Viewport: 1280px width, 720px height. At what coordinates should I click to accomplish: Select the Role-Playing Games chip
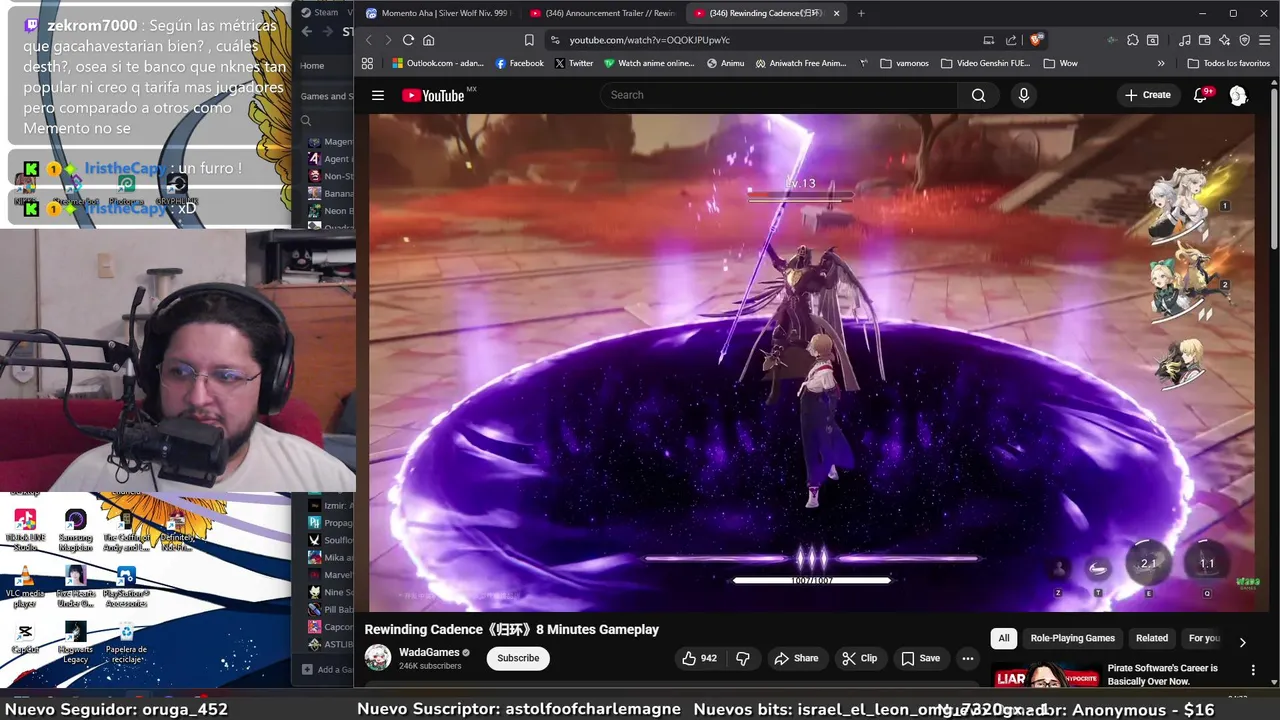tap(1072, 638)
